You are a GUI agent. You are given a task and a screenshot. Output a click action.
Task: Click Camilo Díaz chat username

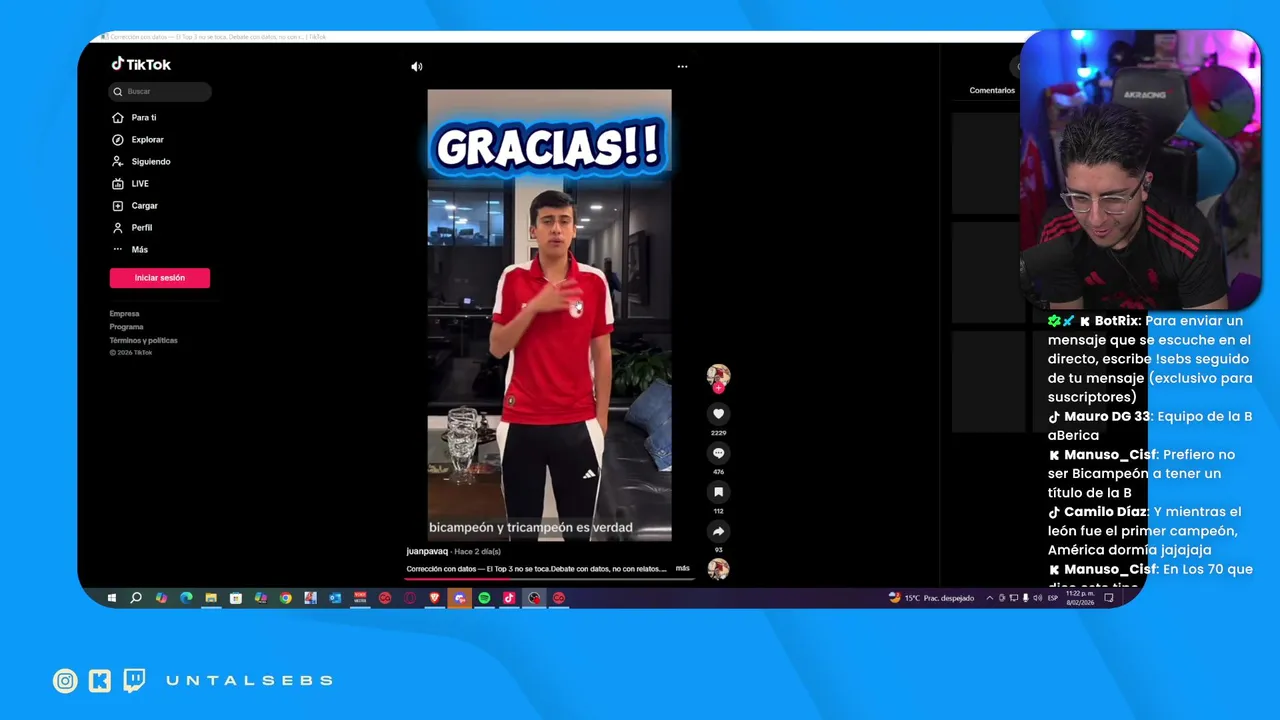(1106, 512)
